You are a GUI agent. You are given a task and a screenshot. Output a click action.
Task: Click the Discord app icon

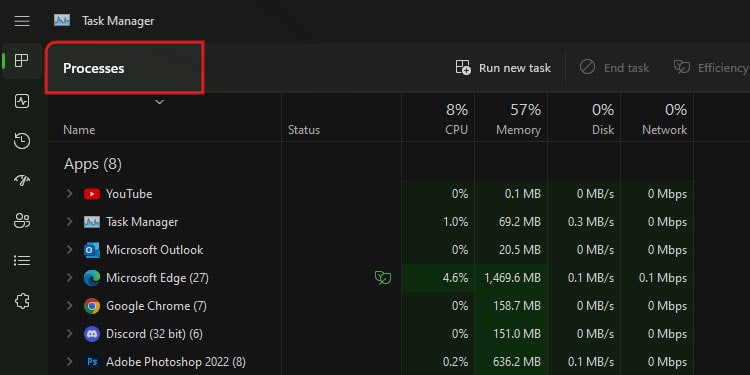(91, 334)
